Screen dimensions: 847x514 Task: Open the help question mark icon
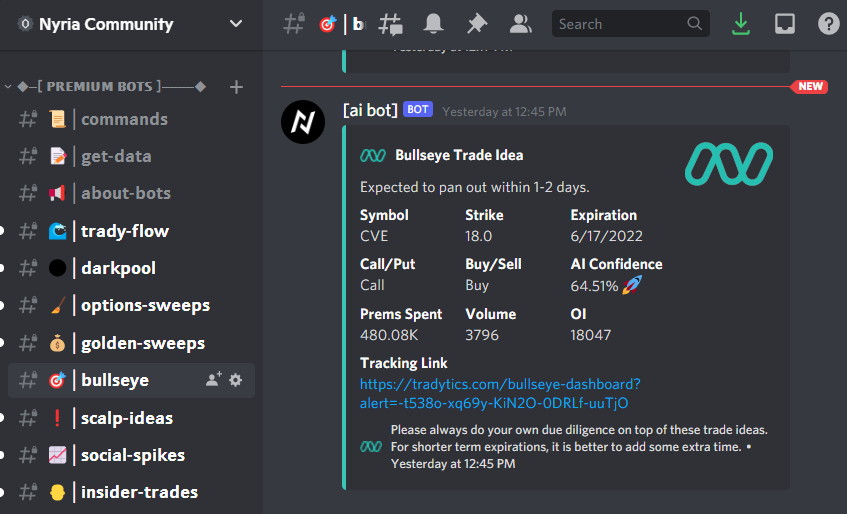[x=828, y=24]
